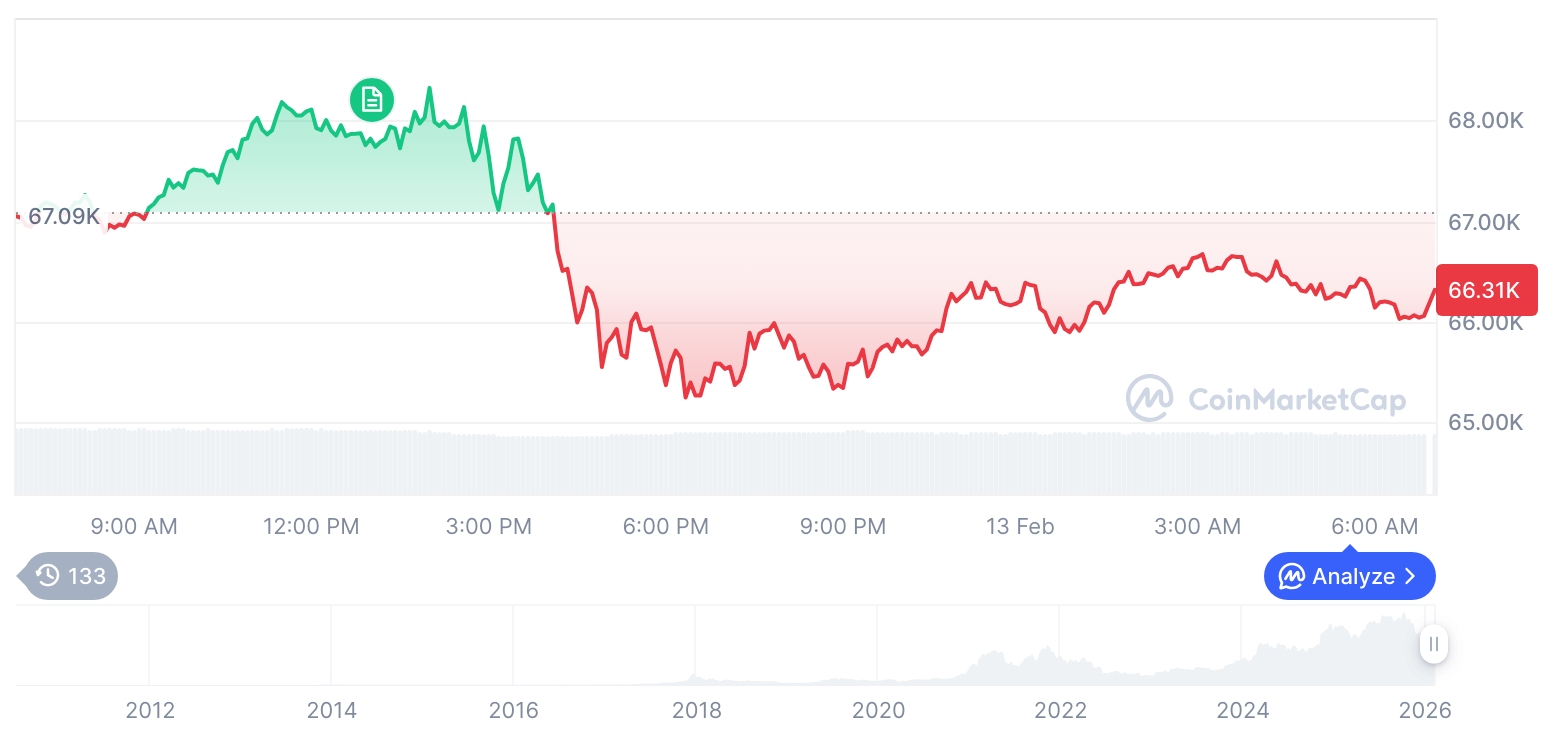This screenshot has width=1566, height=732.
Task: Click the green news document marker on chart
Action: point(371,99)
